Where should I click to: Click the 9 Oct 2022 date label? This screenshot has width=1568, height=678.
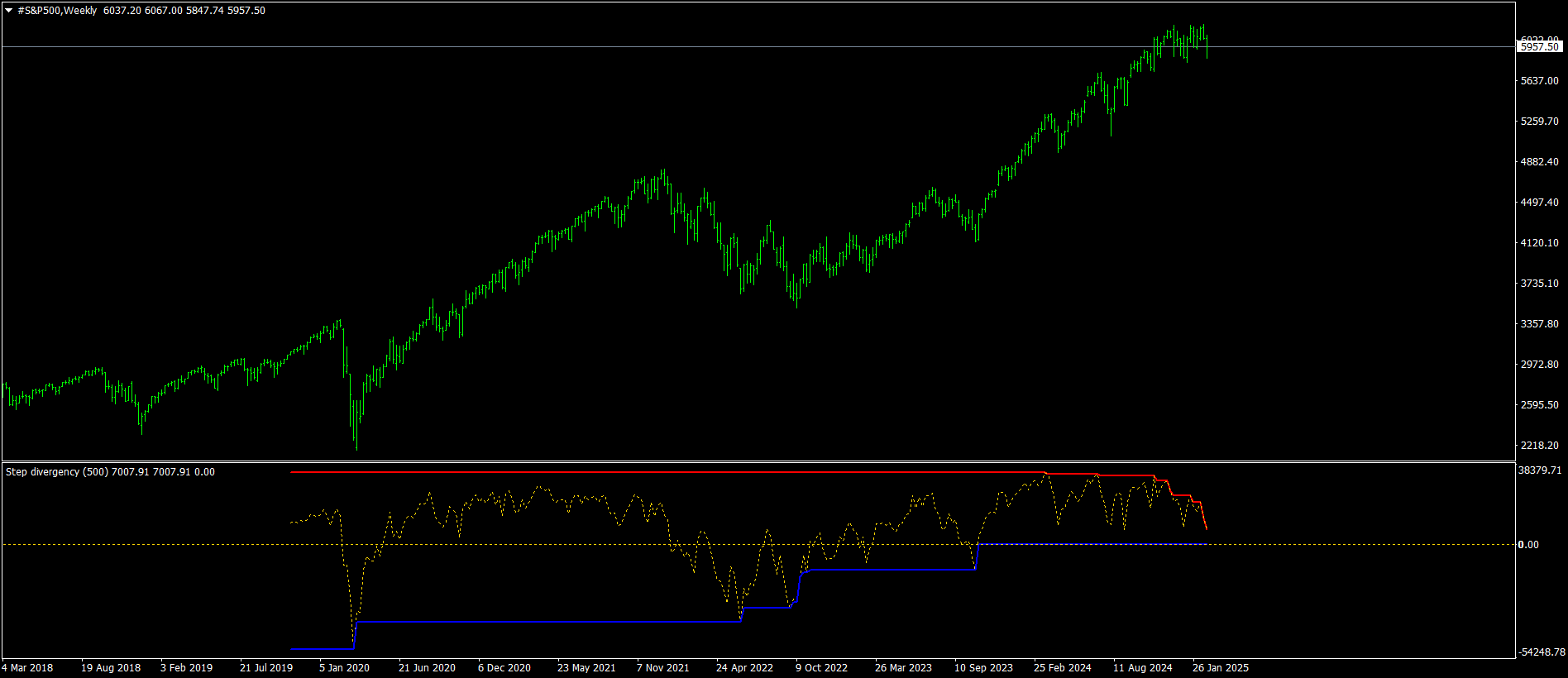point(821,668)
